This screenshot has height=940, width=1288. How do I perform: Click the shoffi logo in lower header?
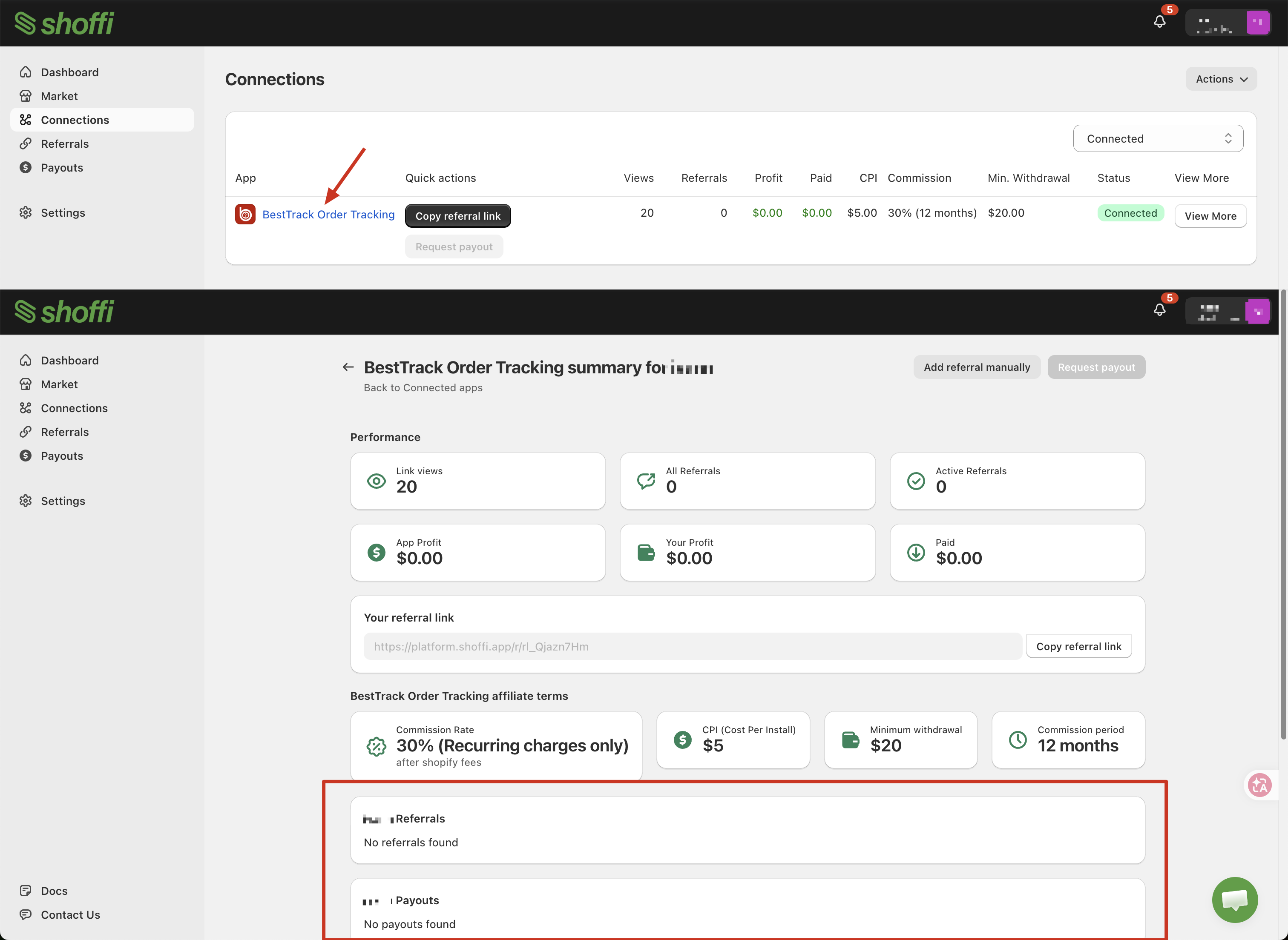[x=64, y=311]
